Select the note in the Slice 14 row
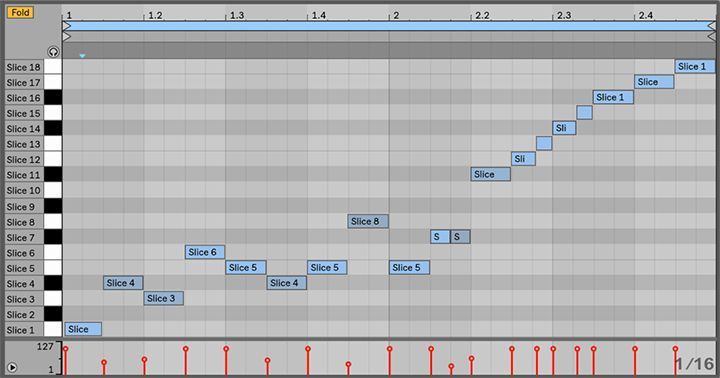The width and height of the screenshot is (720, 378). 564,128
